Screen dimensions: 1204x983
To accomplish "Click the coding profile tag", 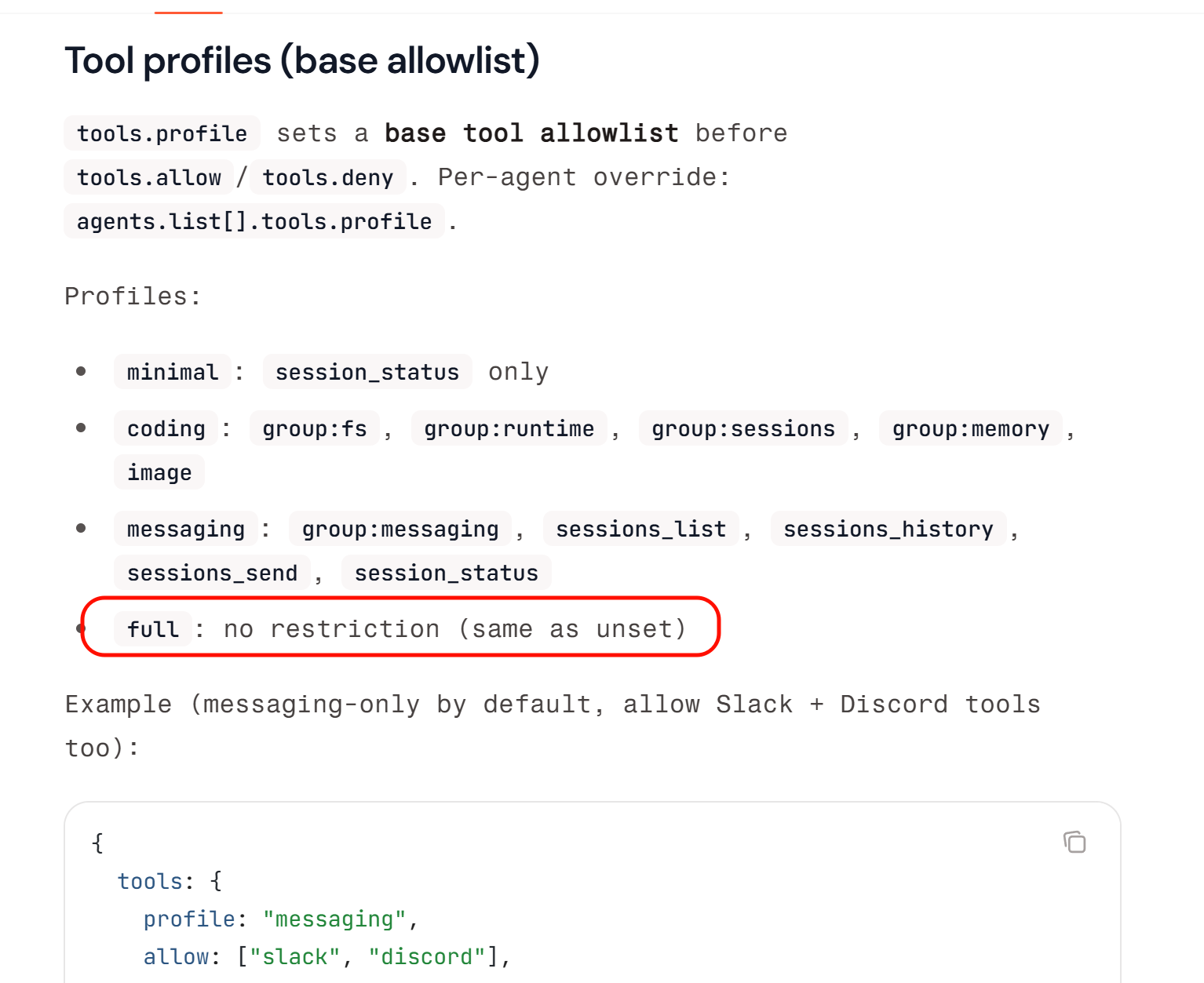I will pos(166,428).
